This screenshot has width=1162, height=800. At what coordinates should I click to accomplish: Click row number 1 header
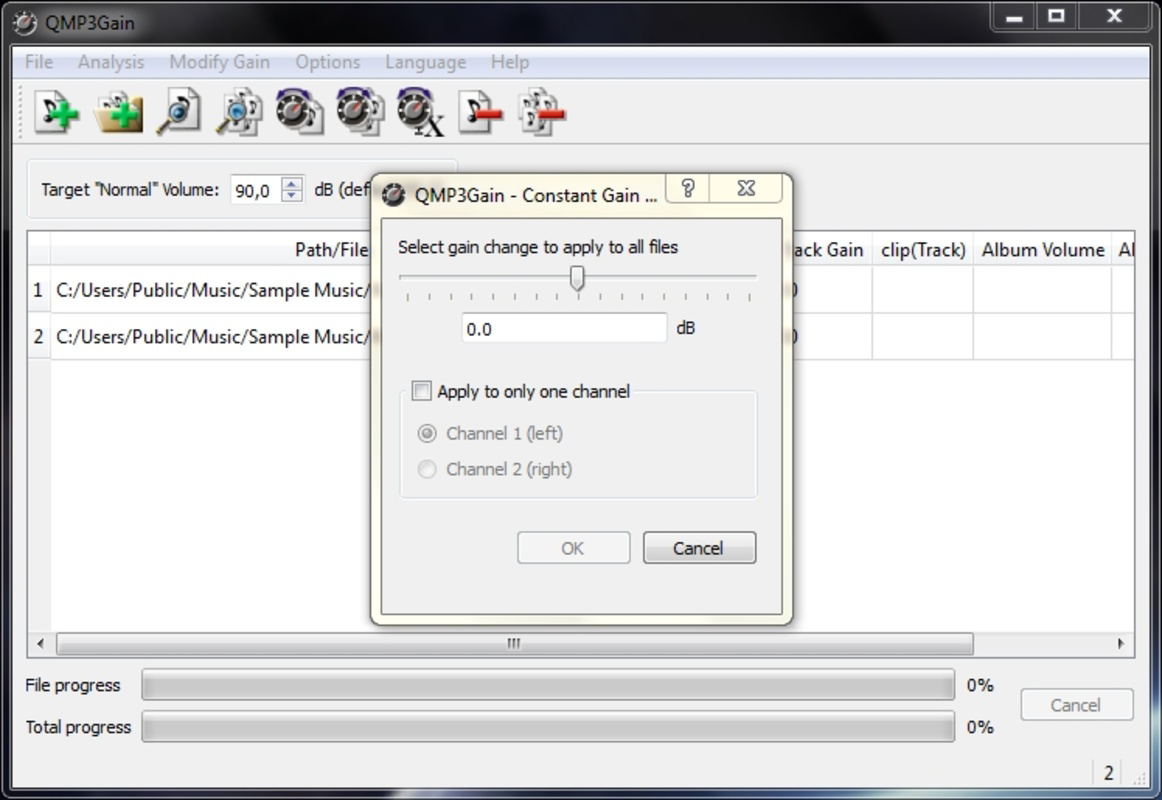click(39, 290)
